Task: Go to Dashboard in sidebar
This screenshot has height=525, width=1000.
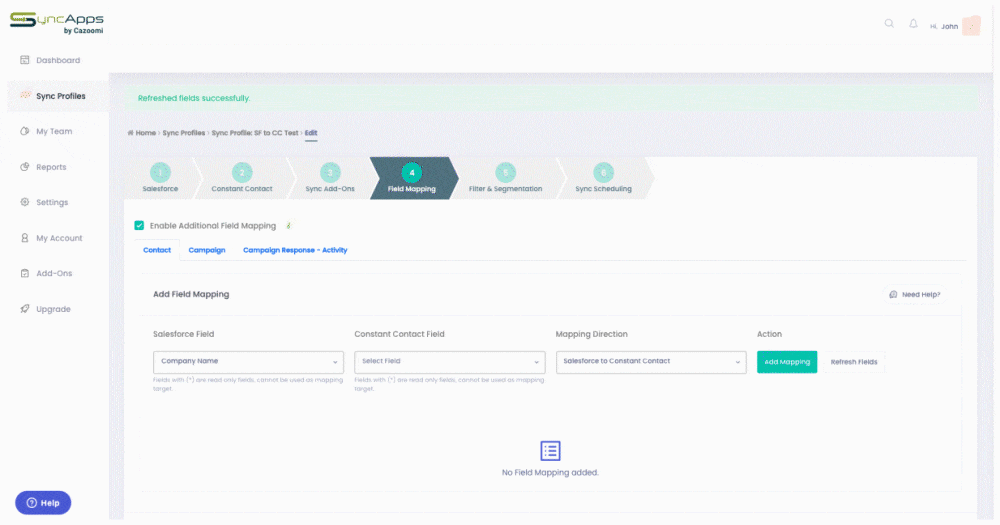Action: point(58,60)
